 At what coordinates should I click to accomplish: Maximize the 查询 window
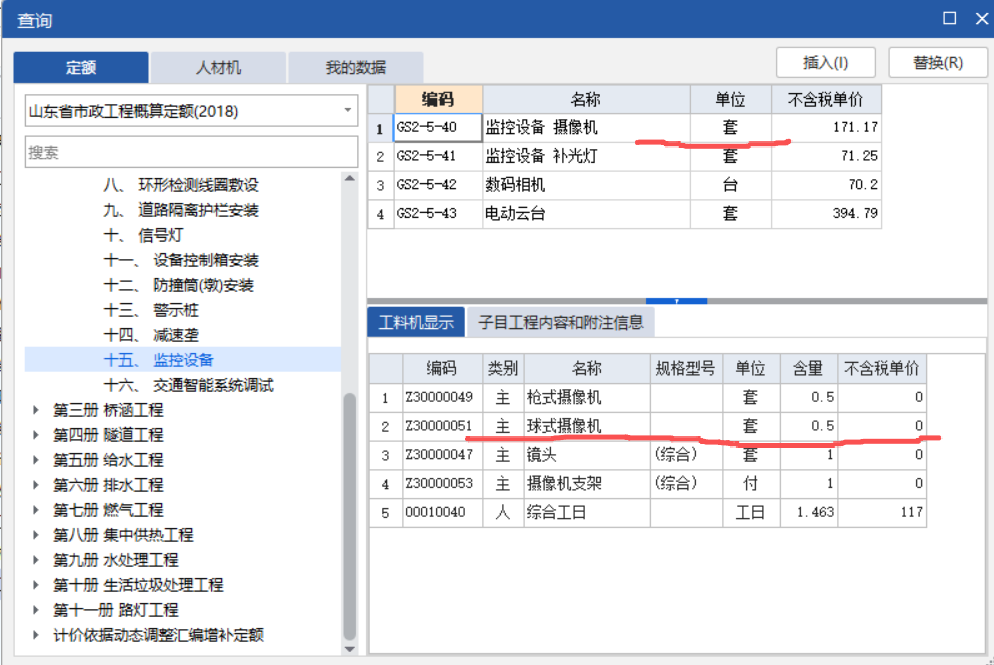coord(949,18)
